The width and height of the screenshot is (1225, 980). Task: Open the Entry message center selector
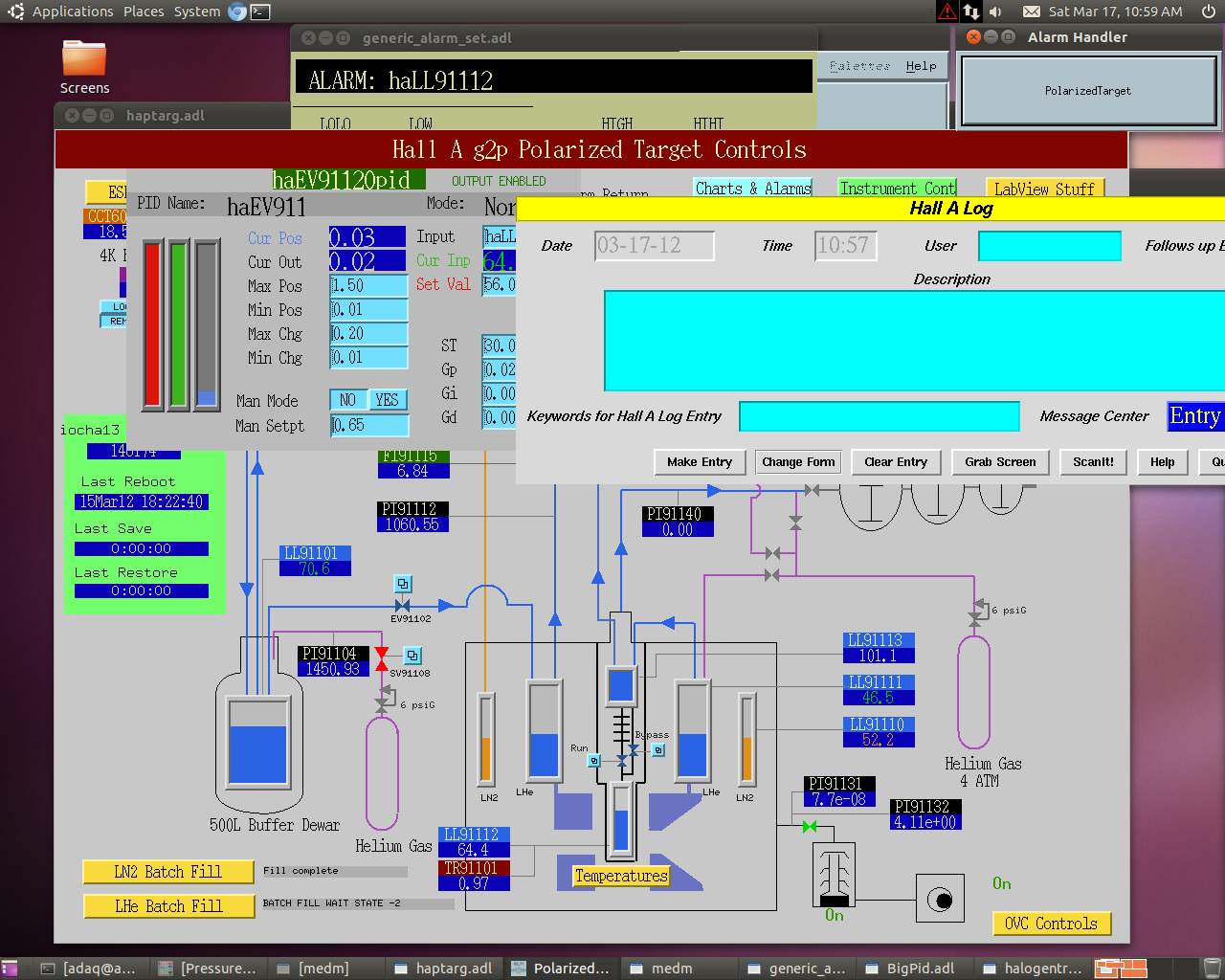click(1195, 416)
